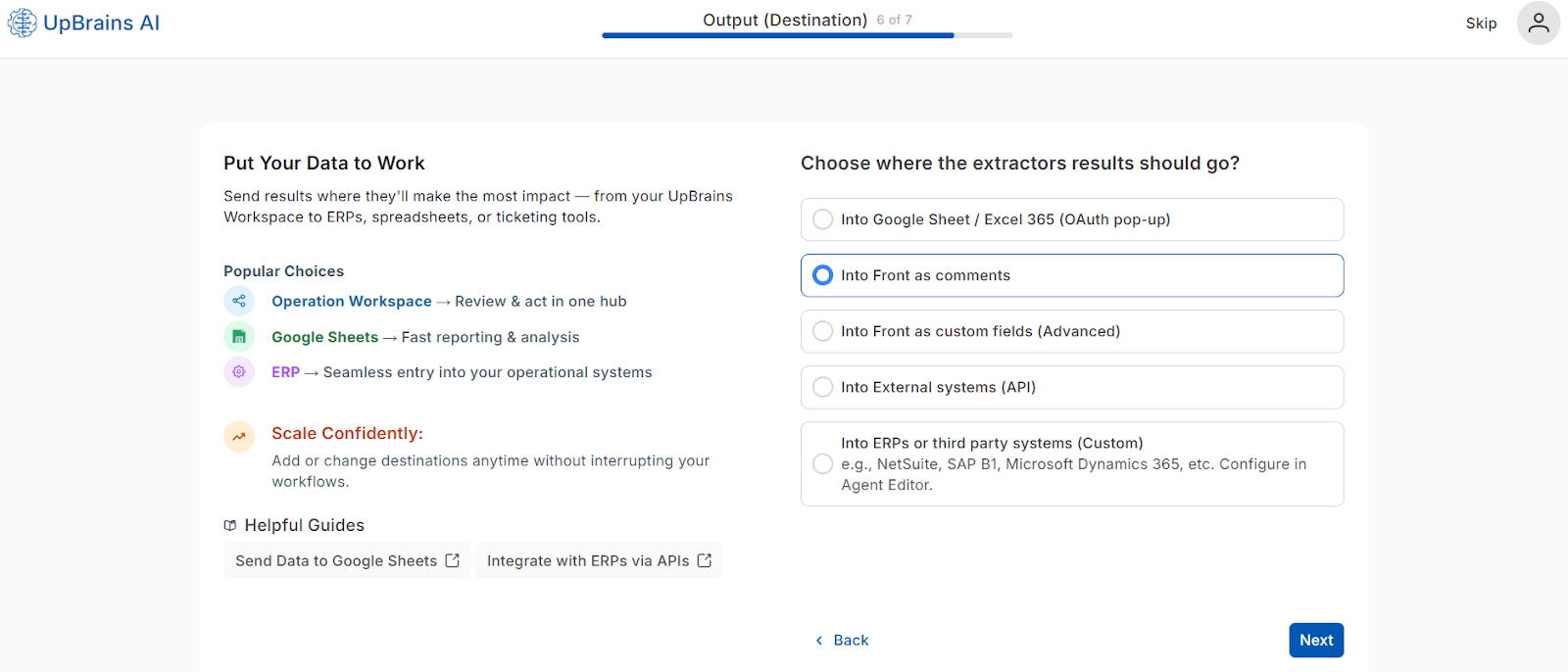Click the Output (Destination) progress bar
Image resolution: width=1568 pixels, height=672 pixels.
[807, 35]
